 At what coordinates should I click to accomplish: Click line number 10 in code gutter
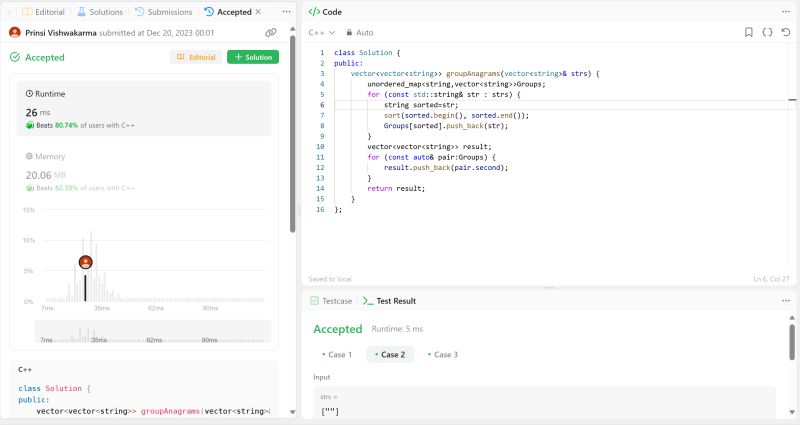pos(320,147)
